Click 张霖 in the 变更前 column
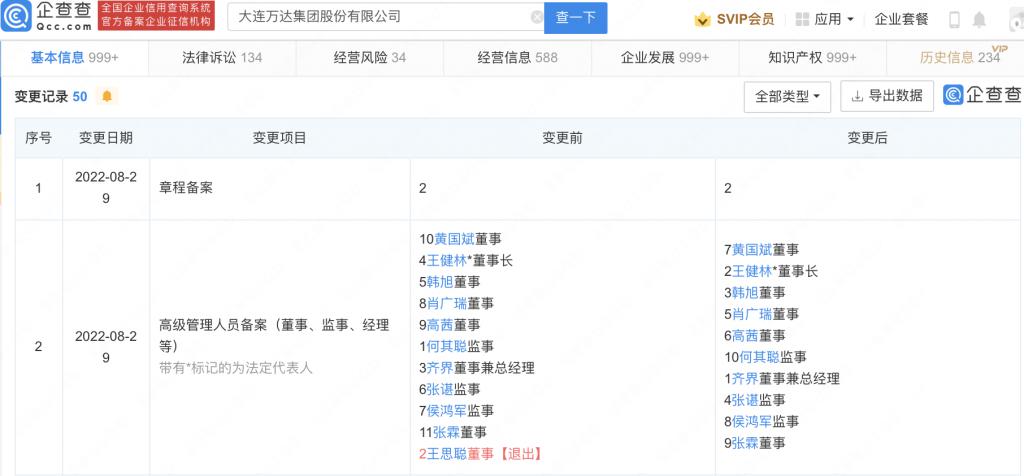Screen dimensions: 1024x476 447,432
